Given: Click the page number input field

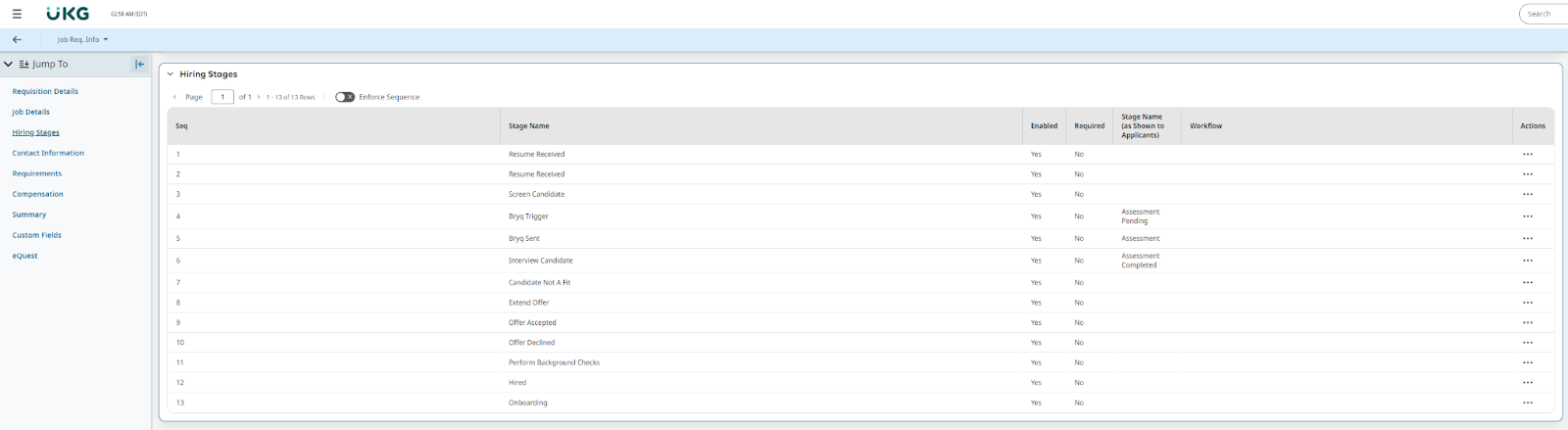Looking at the screenshot, I should tap(222, 97).
